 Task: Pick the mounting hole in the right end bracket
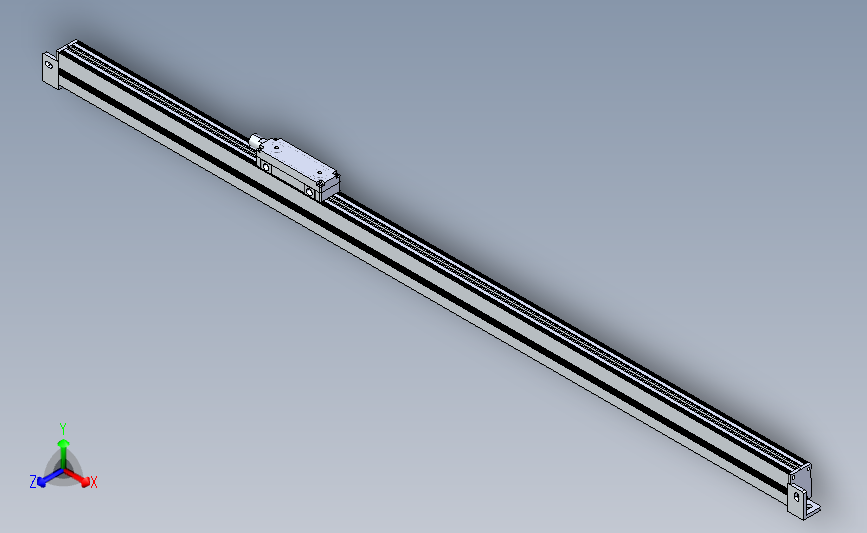pos(796,497)
